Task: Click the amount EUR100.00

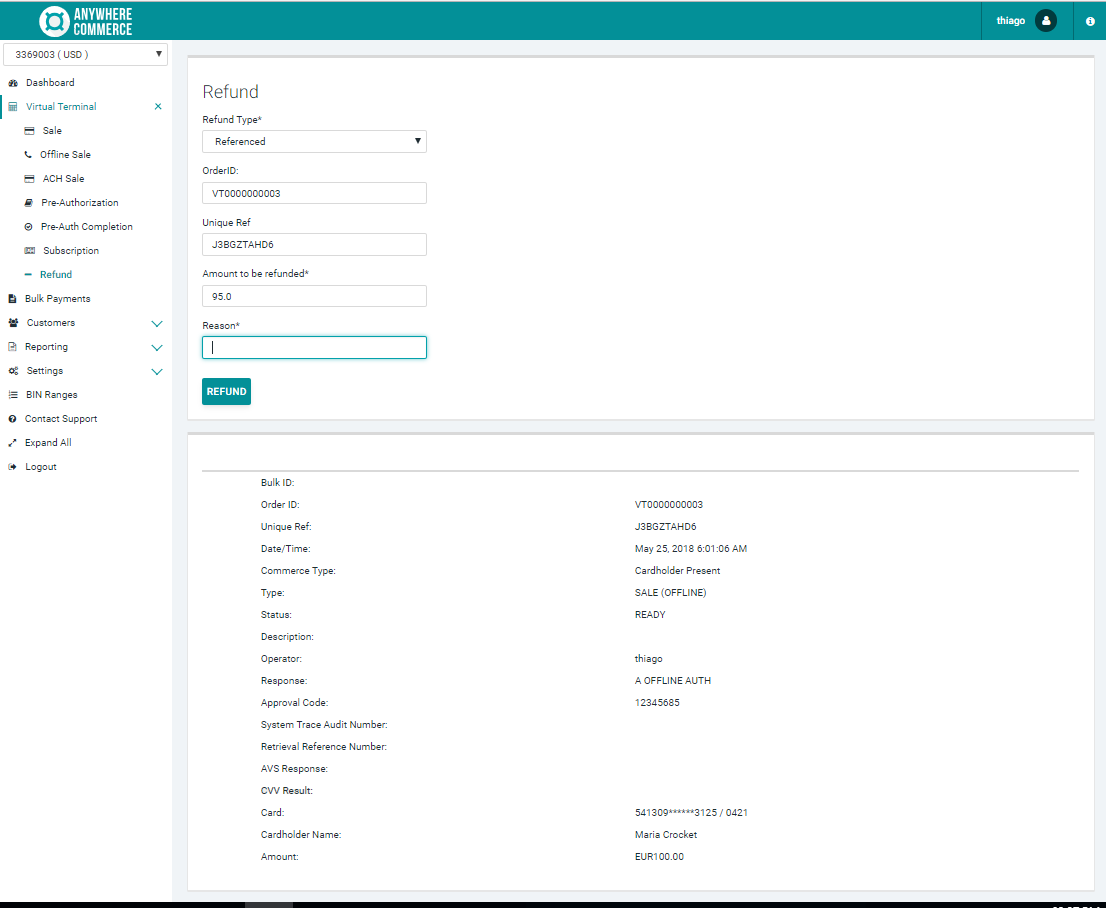Action: tap(659, 856)
